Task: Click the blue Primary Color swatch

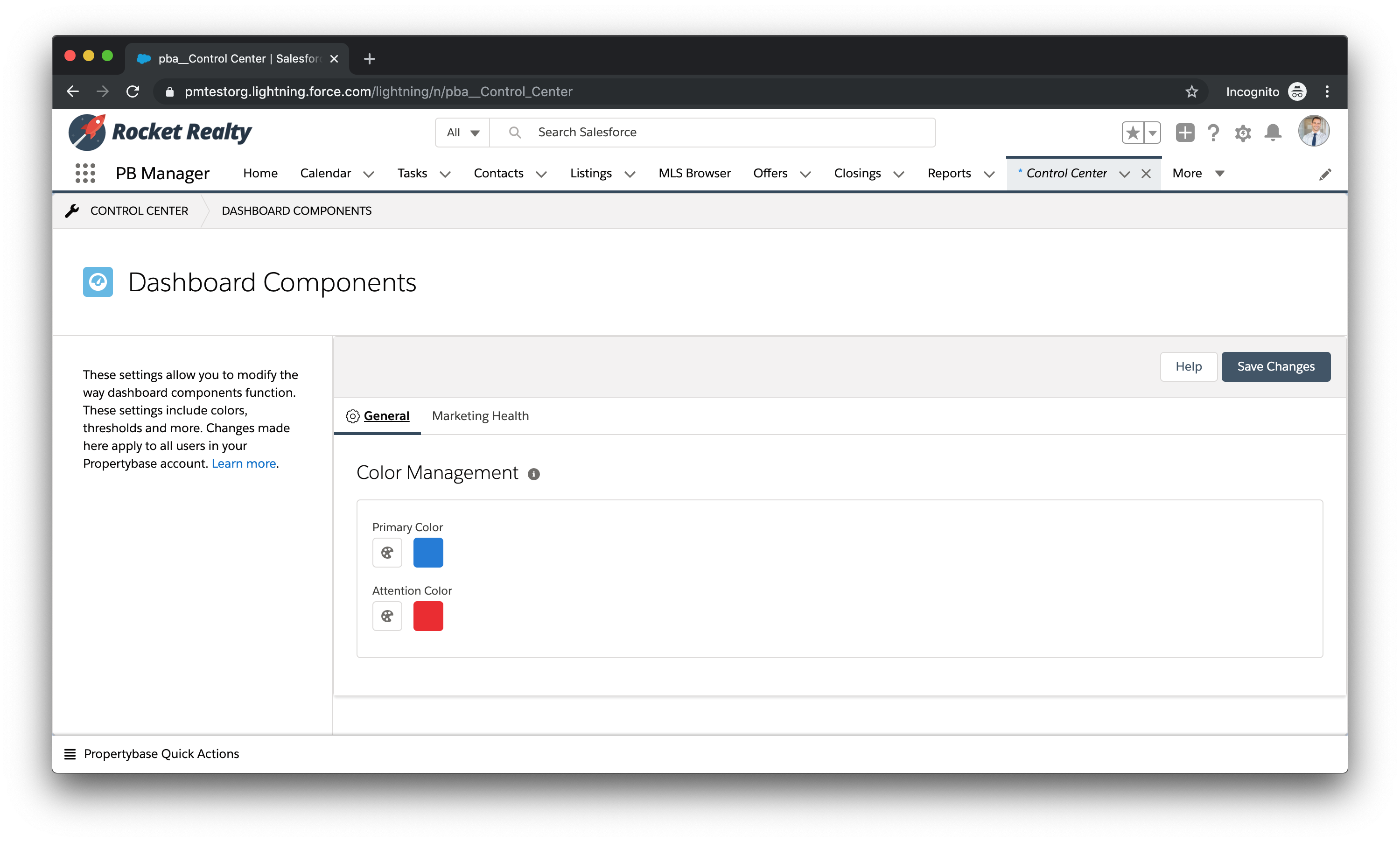Action: (428, 552)
